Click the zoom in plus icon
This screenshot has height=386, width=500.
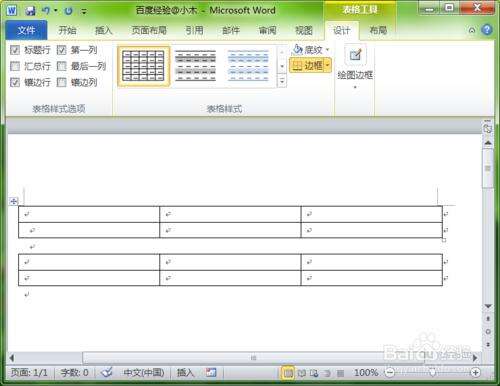coord(475,372)
